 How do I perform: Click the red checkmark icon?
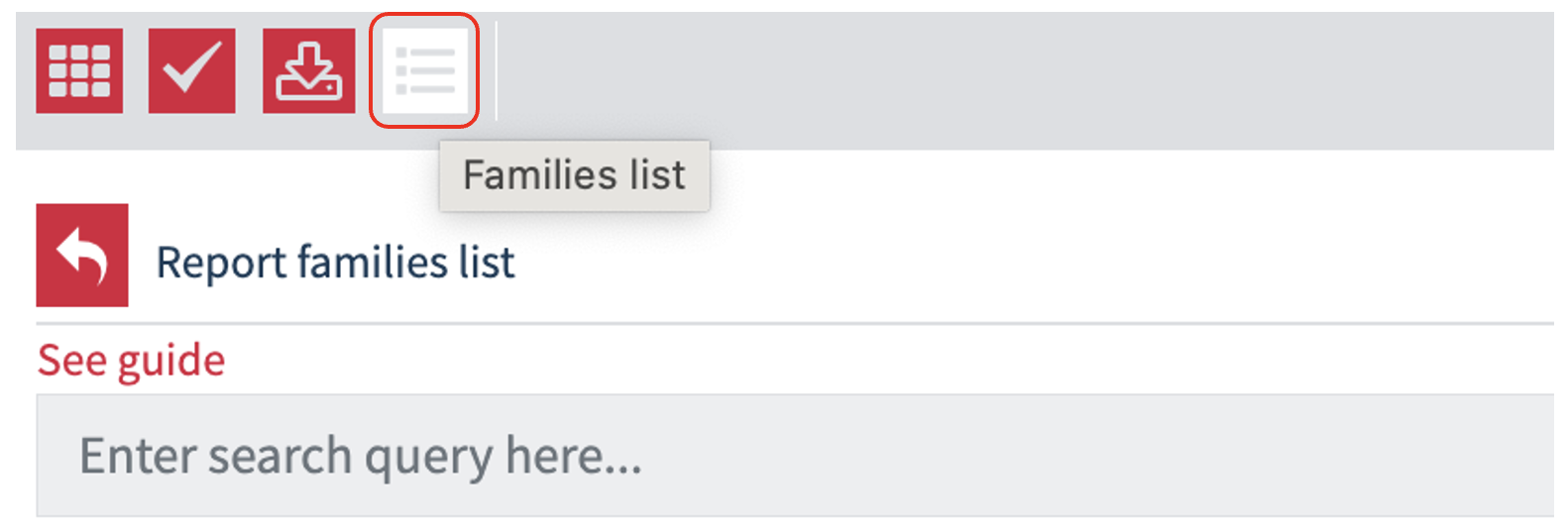click(192, 70)
